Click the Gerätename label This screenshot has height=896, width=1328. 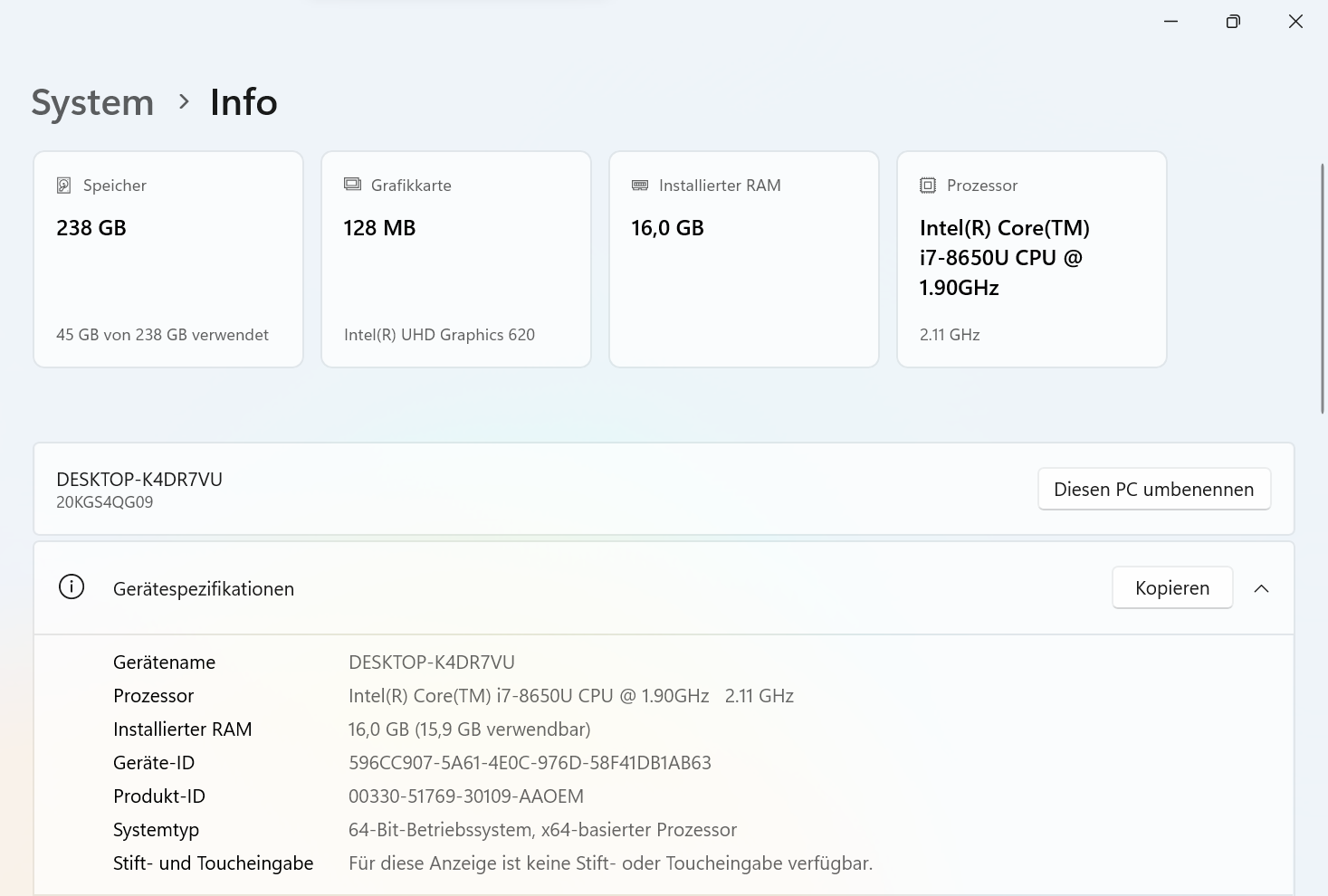(x=164, y=662)
